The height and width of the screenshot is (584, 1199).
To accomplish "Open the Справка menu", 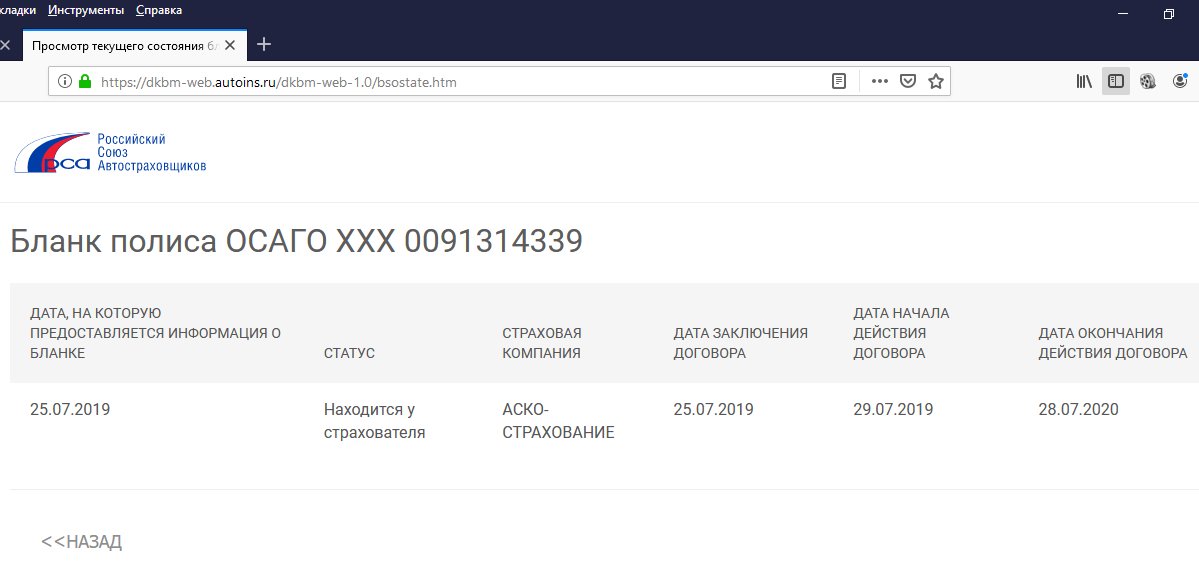I will click(x=159, y=10).
